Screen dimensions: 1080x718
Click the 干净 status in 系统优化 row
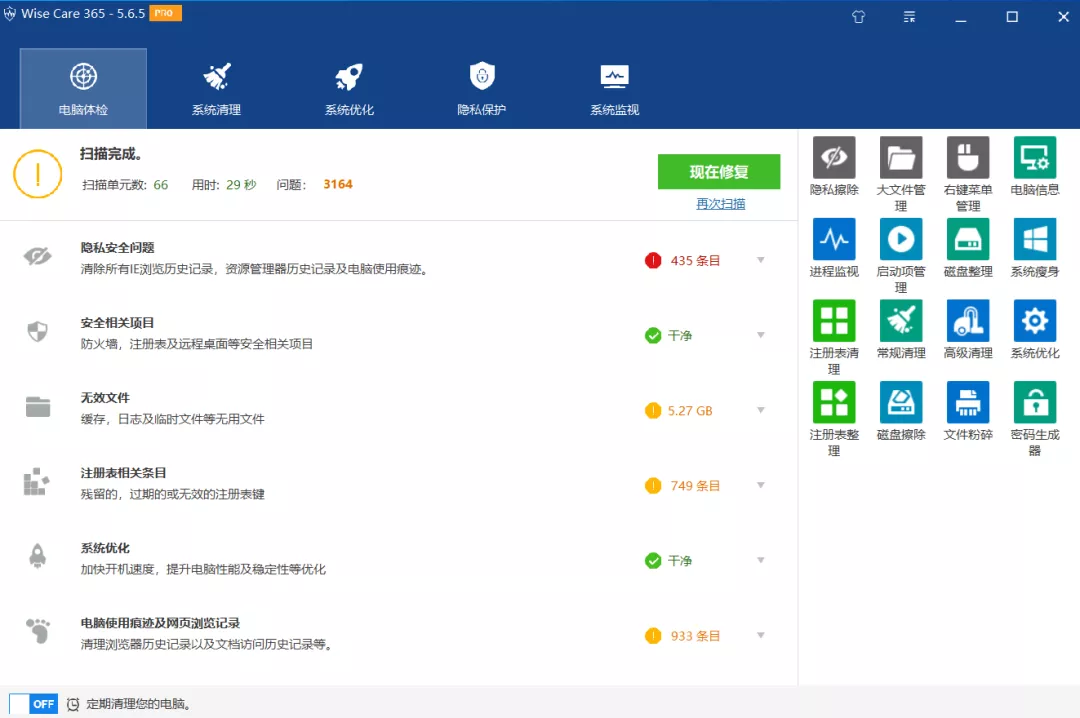(680, 561)
